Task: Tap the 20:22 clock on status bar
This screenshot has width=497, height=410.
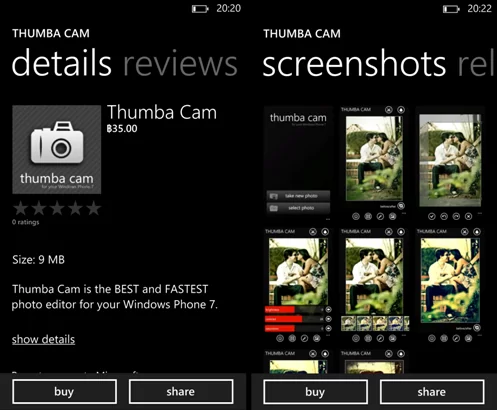Action: 480,8
